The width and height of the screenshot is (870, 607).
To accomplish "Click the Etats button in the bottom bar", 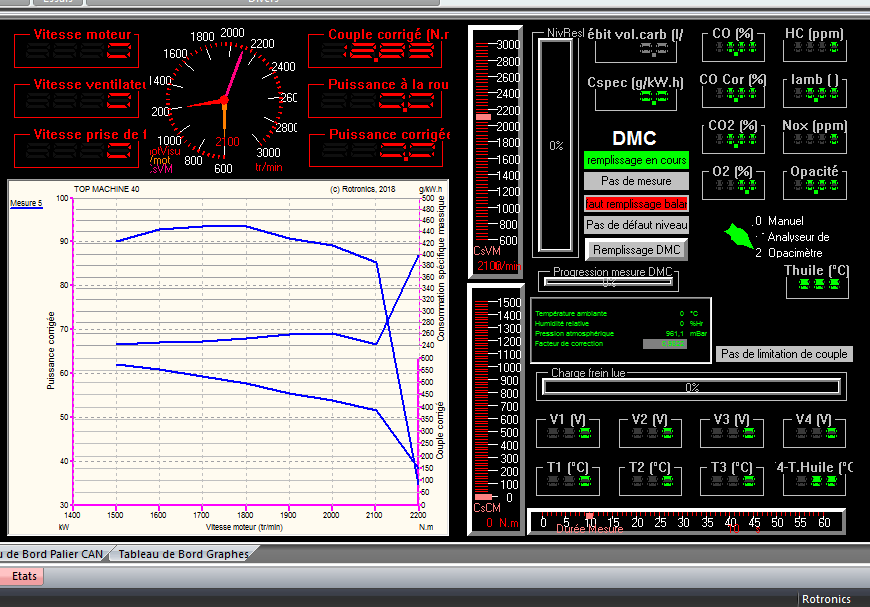I will pos(23,576).
